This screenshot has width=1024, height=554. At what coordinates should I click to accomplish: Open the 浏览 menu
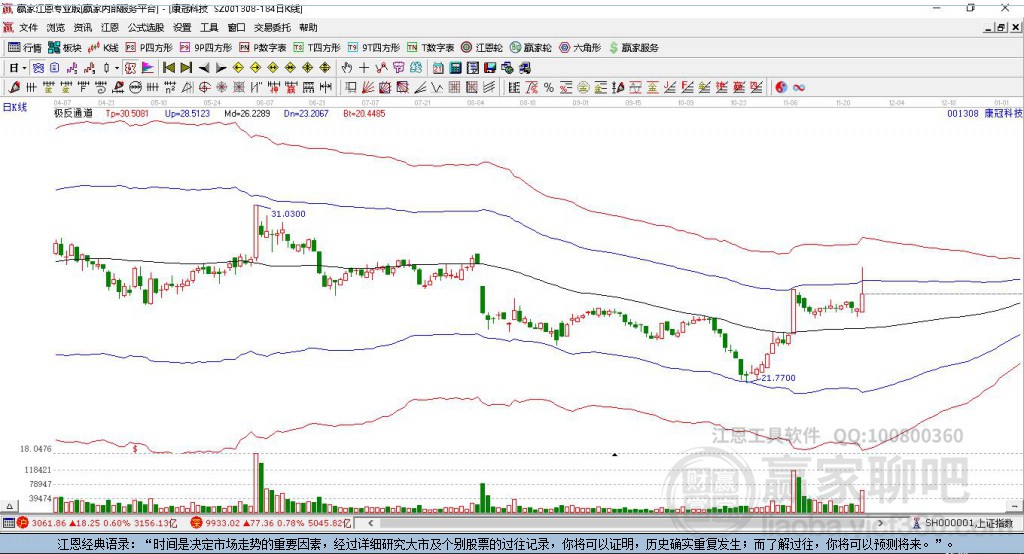click(x=56, y=27)
